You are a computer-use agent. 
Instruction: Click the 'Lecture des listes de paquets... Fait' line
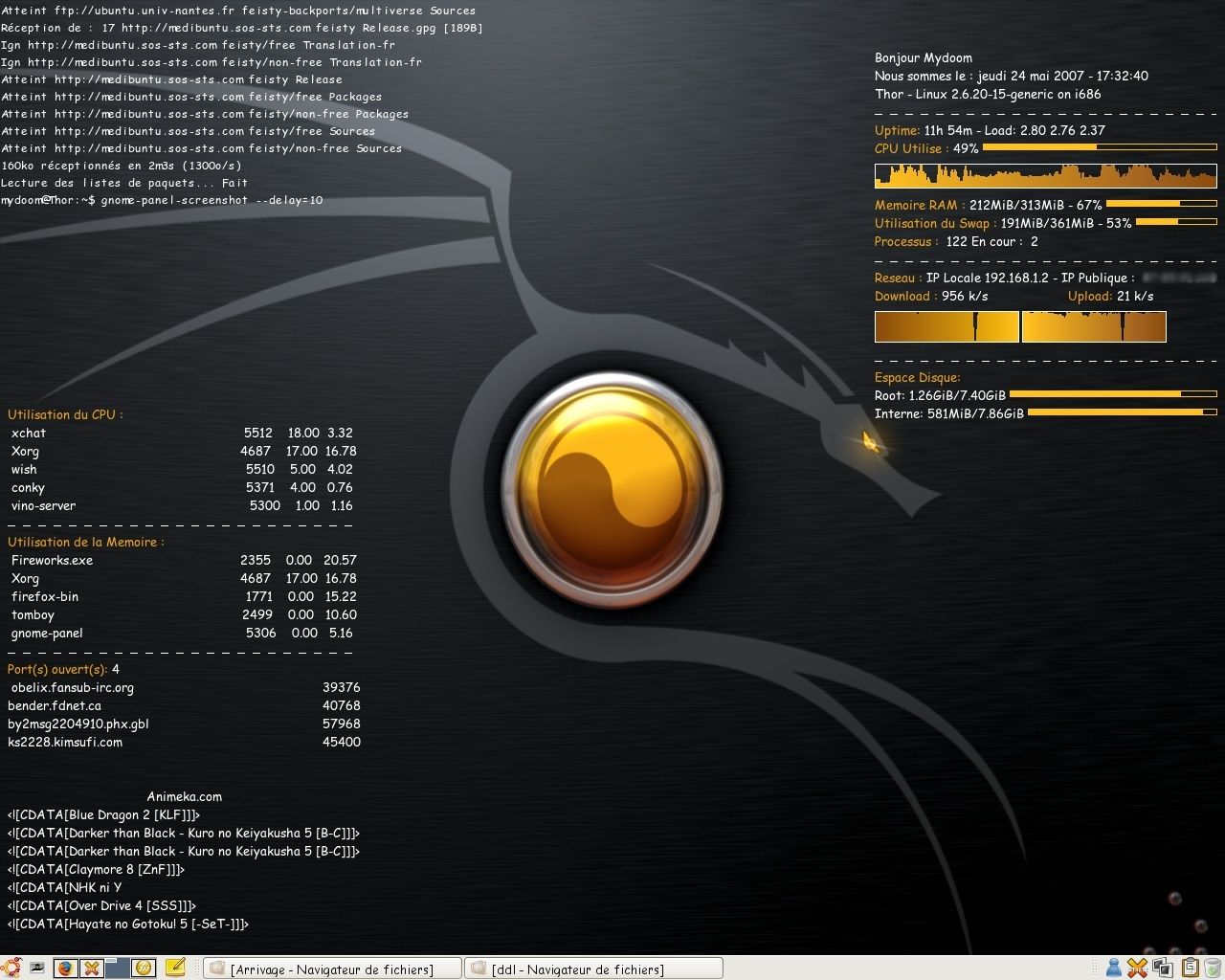[x=124, y=183]
